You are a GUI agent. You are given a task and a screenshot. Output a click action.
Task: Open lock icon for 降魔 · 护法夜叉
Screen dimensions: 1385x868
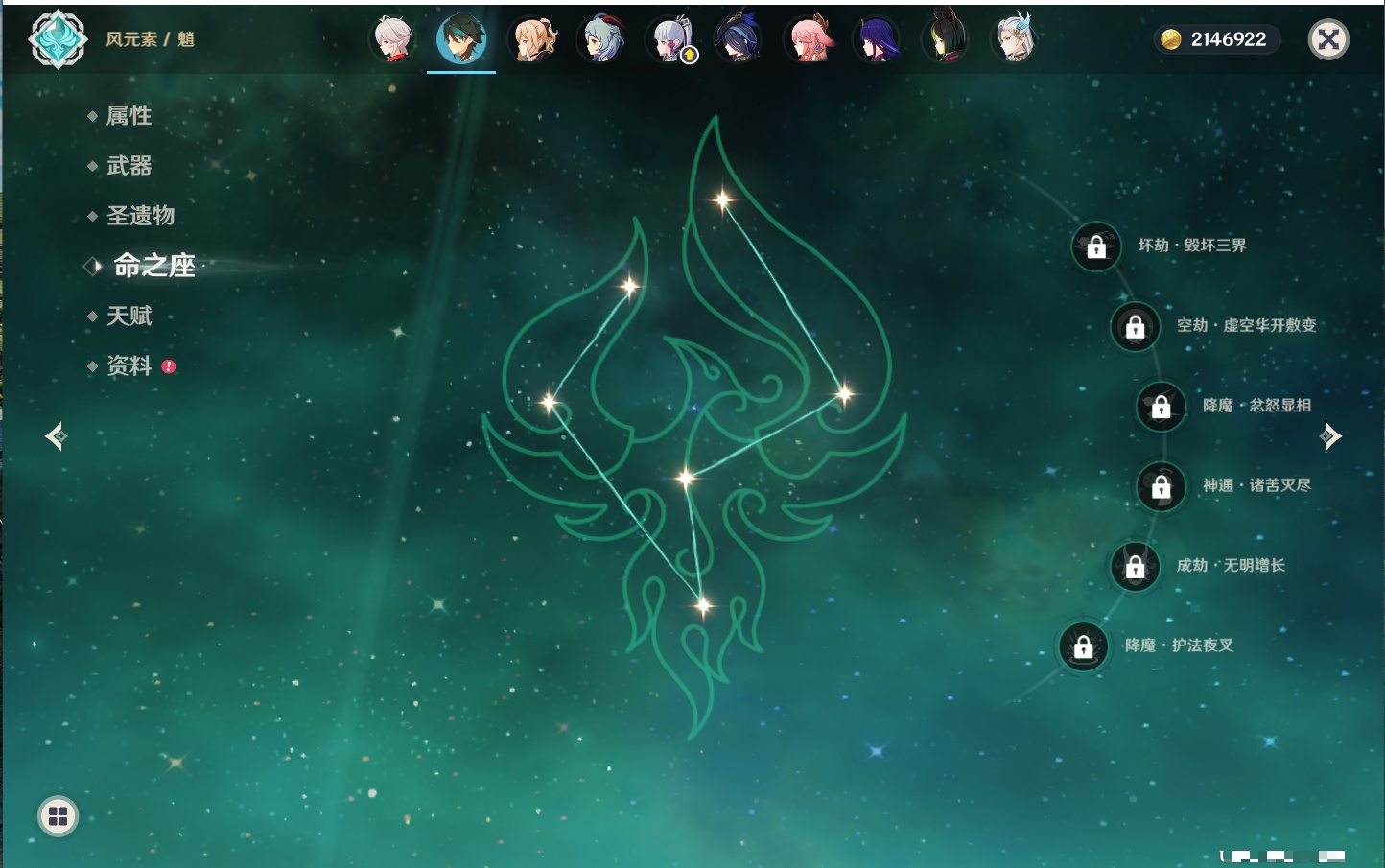pos(1084,646)
